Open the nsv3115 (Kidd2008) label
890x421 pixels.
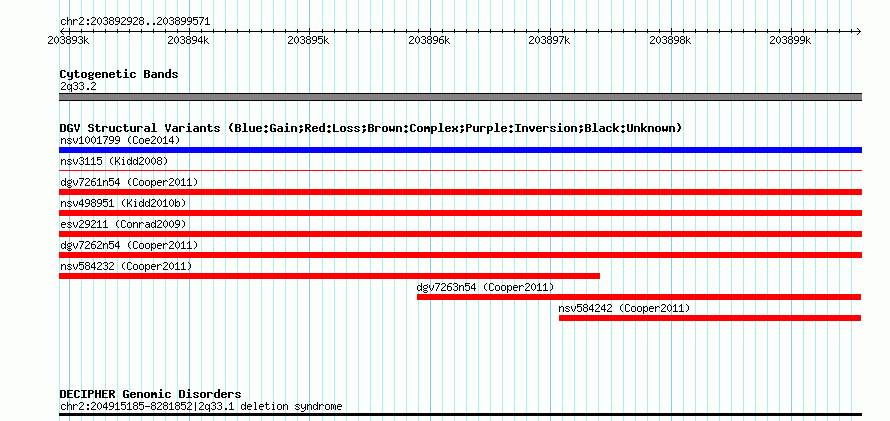coord(114,161)
